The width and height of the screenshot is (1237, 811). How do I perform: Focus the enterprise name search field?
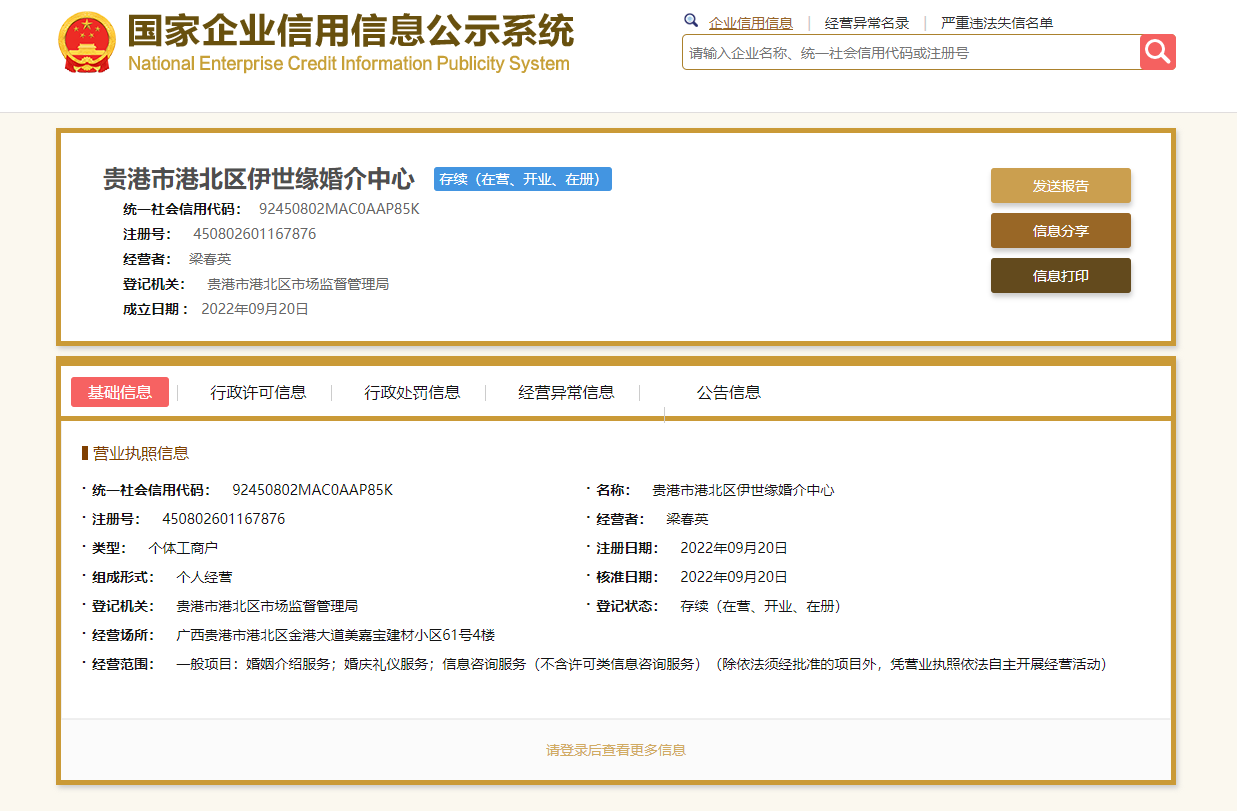coord(911,52)
